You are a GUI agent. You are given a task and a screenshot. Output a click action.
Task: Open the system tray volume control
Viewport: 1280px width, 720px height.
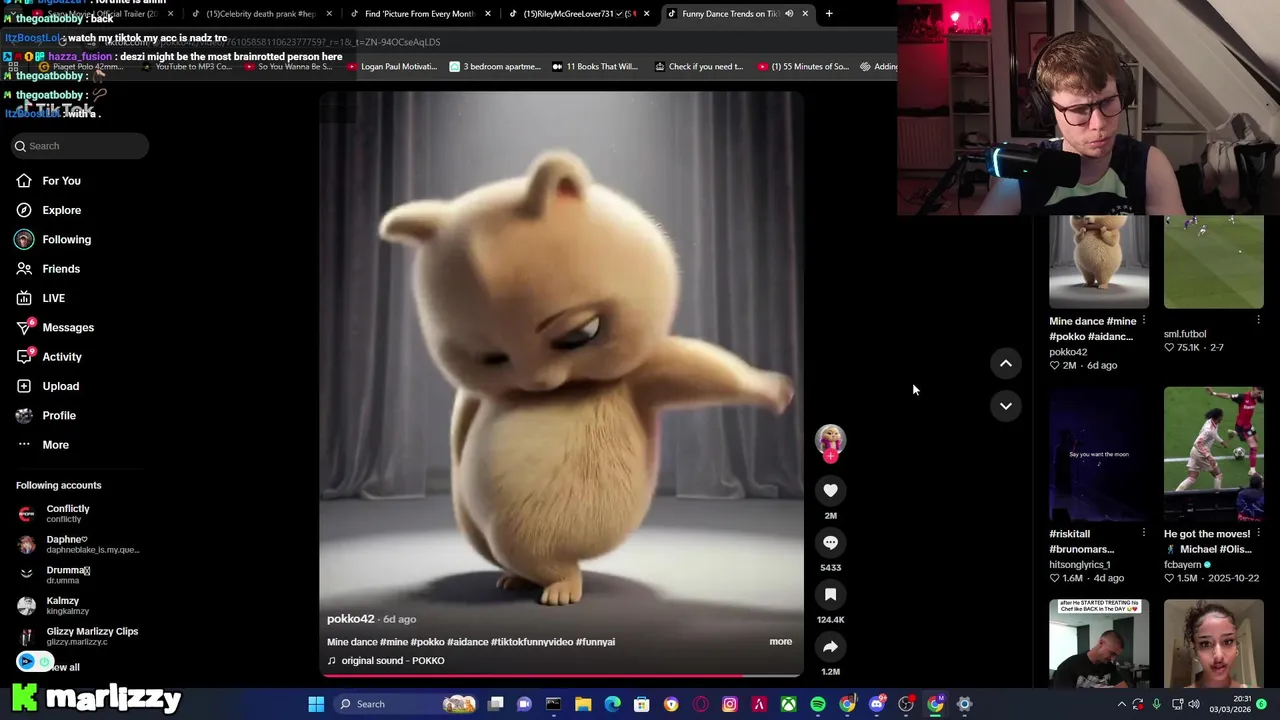point(1195,704)
